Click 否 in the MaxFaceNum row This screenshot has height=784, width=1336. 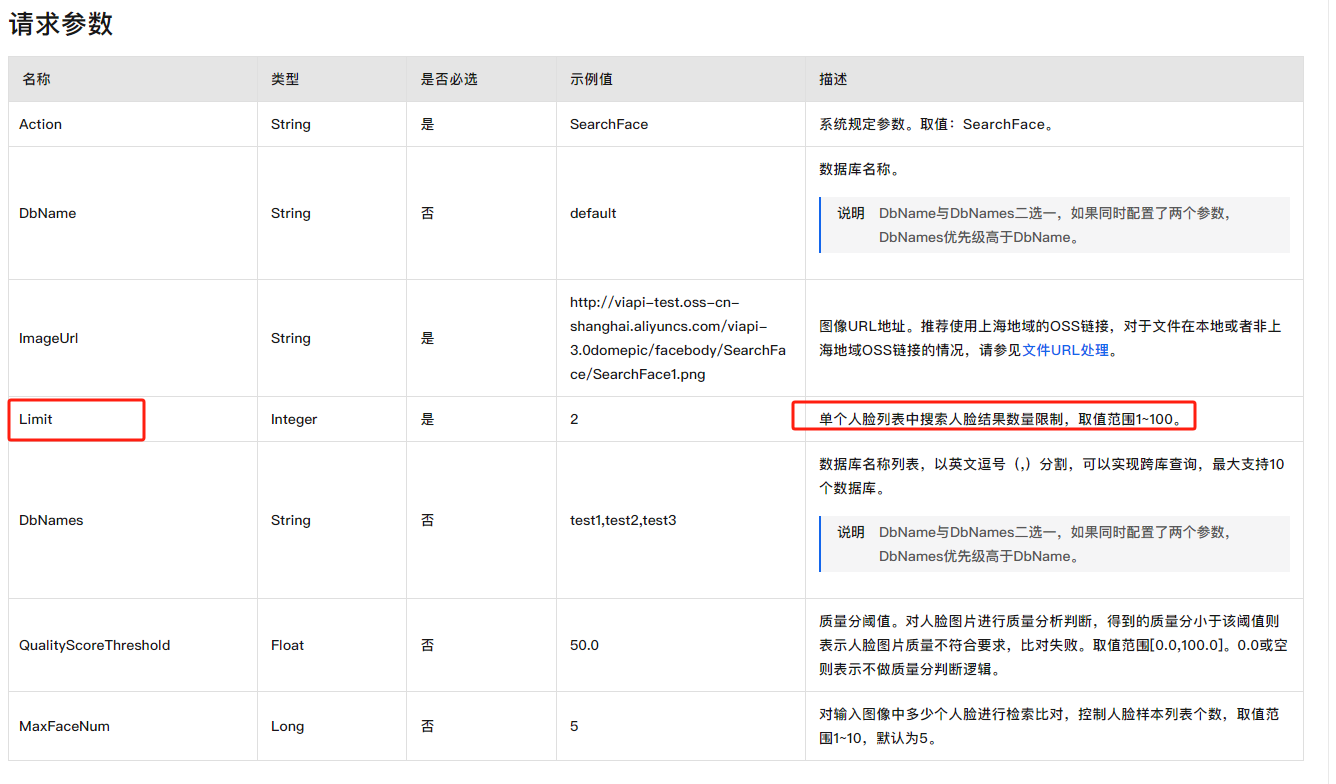click(x=428, y=726)
